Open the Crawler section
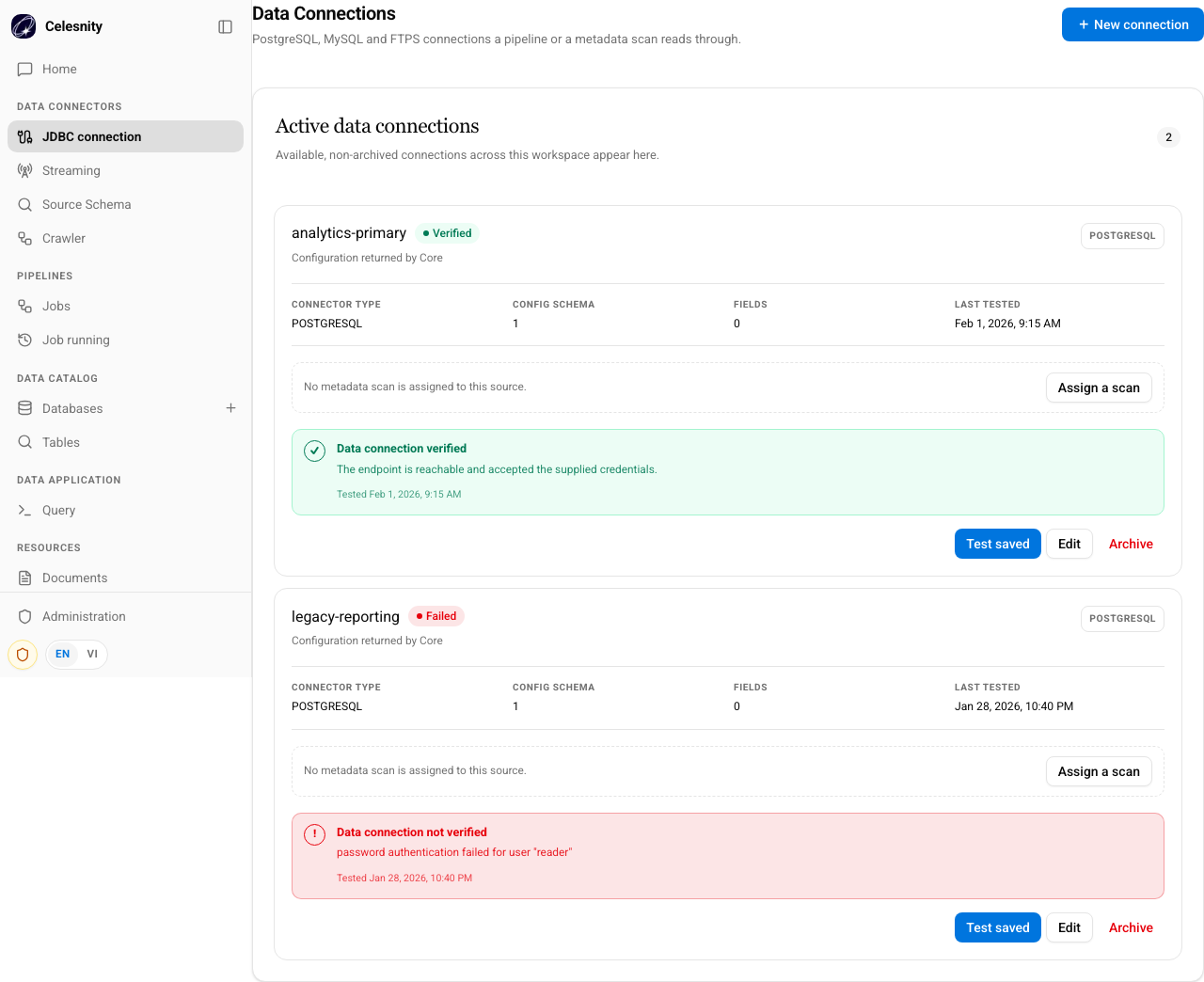This screenshot has width=1204, height=982. pyautogui.click(x=125, y=238)
